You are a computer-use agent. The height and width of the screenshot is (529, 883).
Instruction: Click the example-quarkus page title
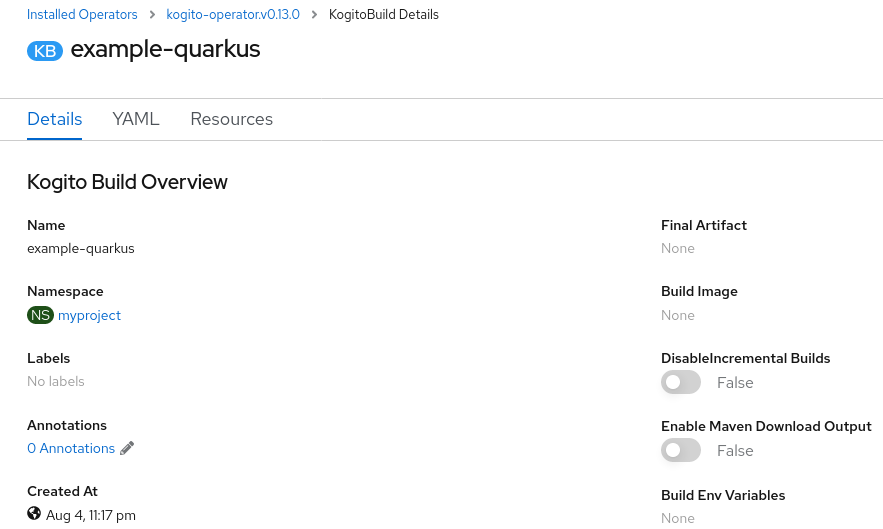click(165, 50)
